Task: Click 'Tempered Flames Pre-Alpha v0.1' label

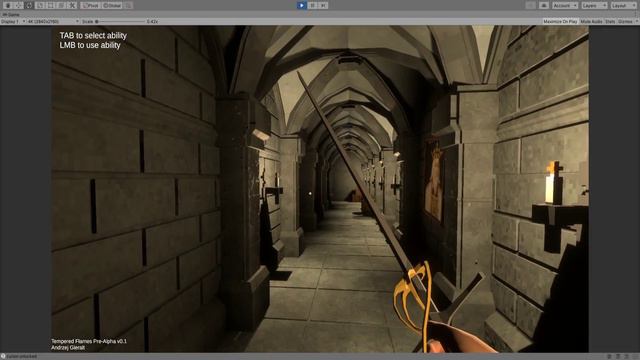Action: click(x=89, y=341)
